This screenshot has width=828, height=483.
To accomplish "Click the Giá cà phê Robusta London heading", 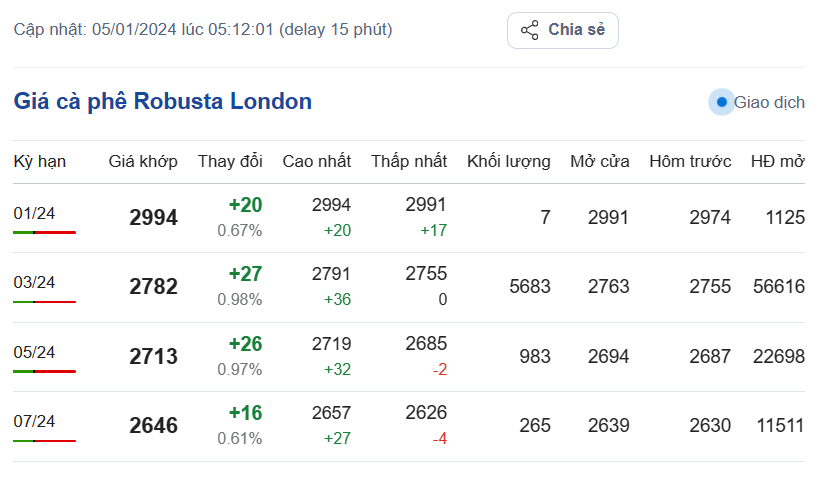I will click(x=163, y=101).
